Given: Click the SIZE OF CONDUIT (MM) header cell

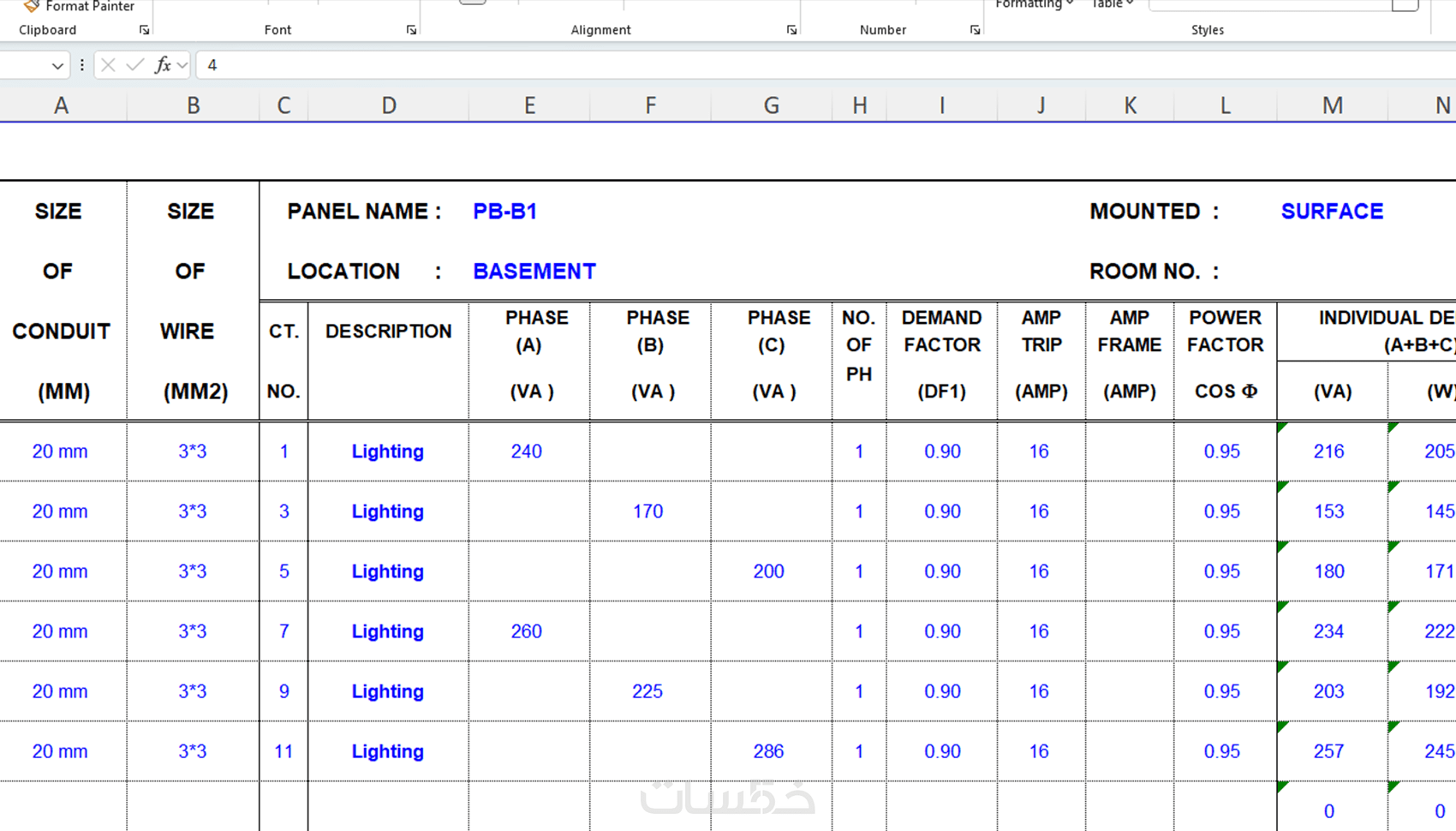Looking at the screenshot, I should pyautogui.click(x=62, y=301).
